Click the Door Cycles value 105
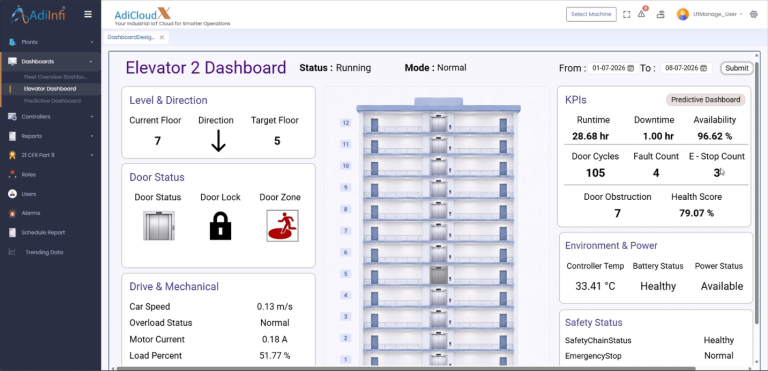This screenshot has height=371, width=768. point(596,173)
